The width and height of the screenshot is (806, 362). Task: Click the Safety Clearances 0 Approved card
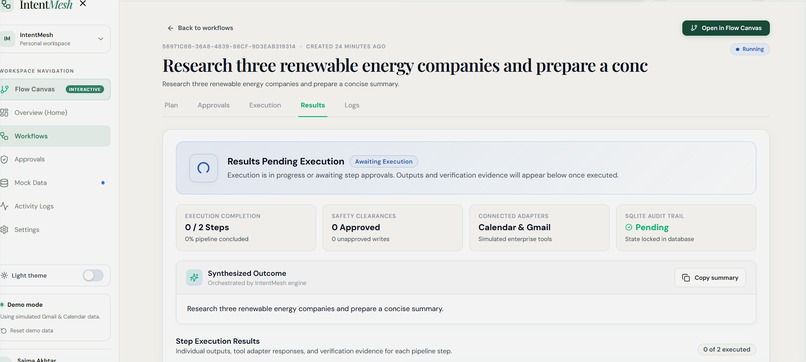[x=393, y=228]
